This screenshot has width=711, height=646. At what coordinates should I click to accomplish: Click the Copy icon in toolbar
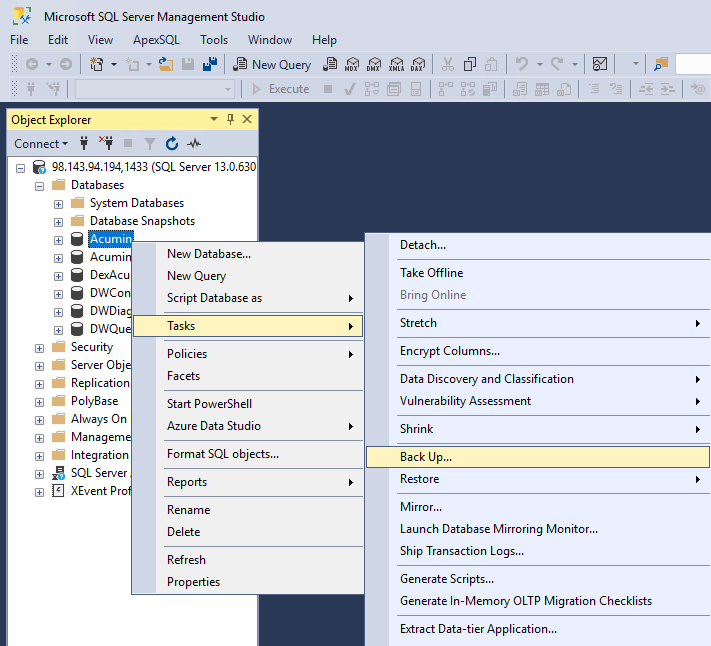click(470, 65)
